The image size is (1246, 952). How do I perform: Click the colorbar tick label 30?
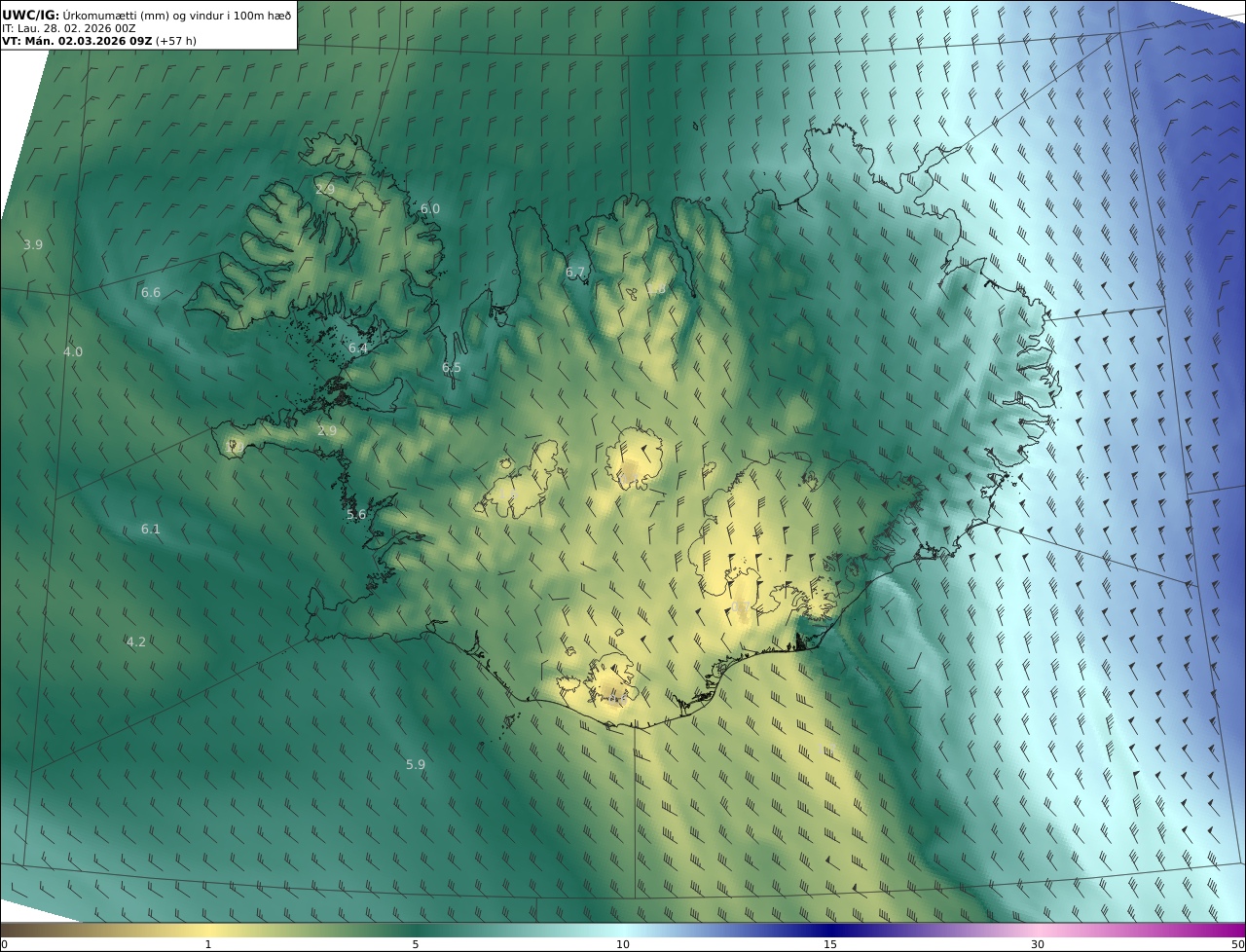[1038, 945]
